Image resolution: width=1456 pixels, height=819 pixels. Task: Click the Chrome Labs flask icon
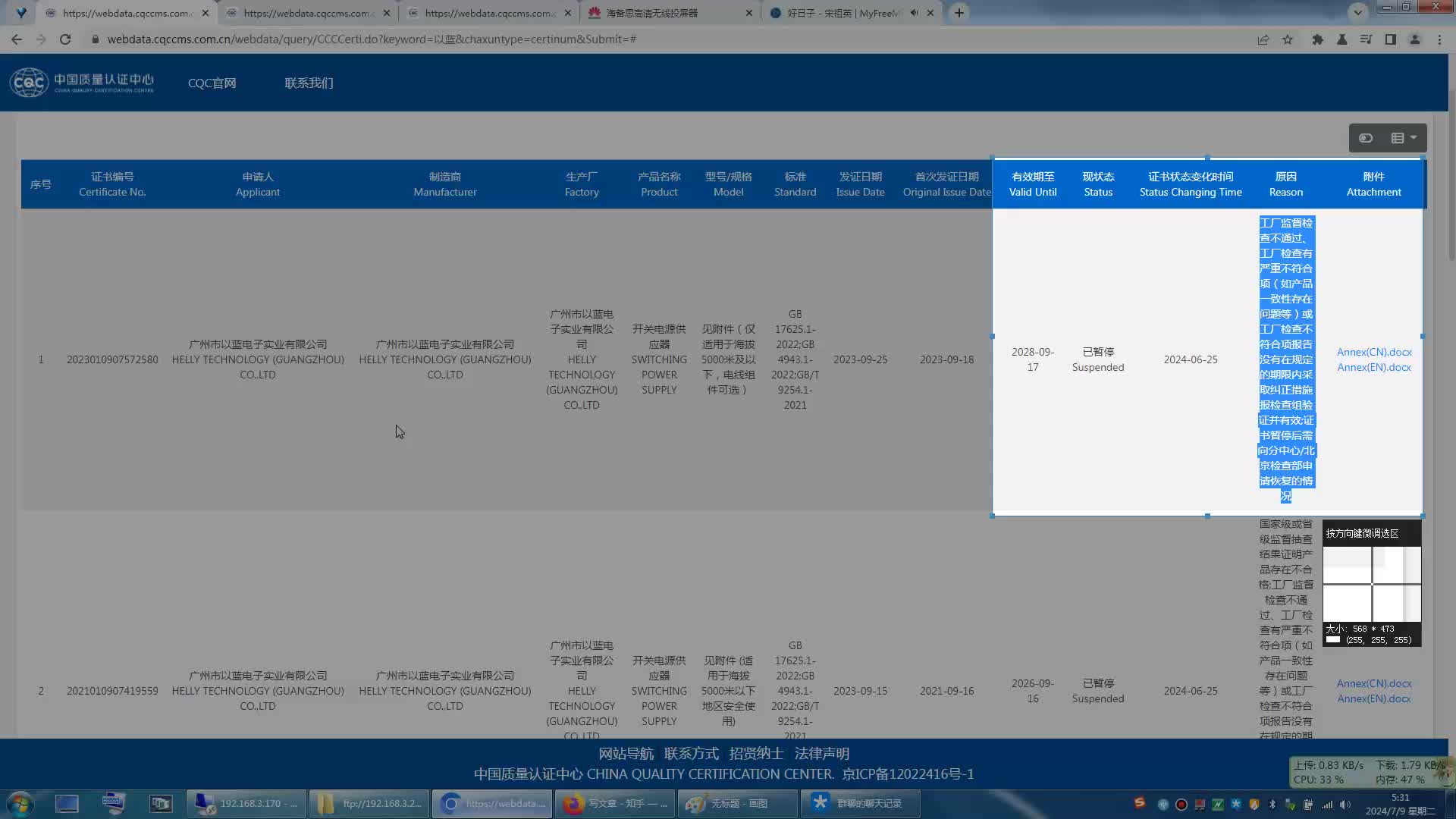click(1341, 39)
